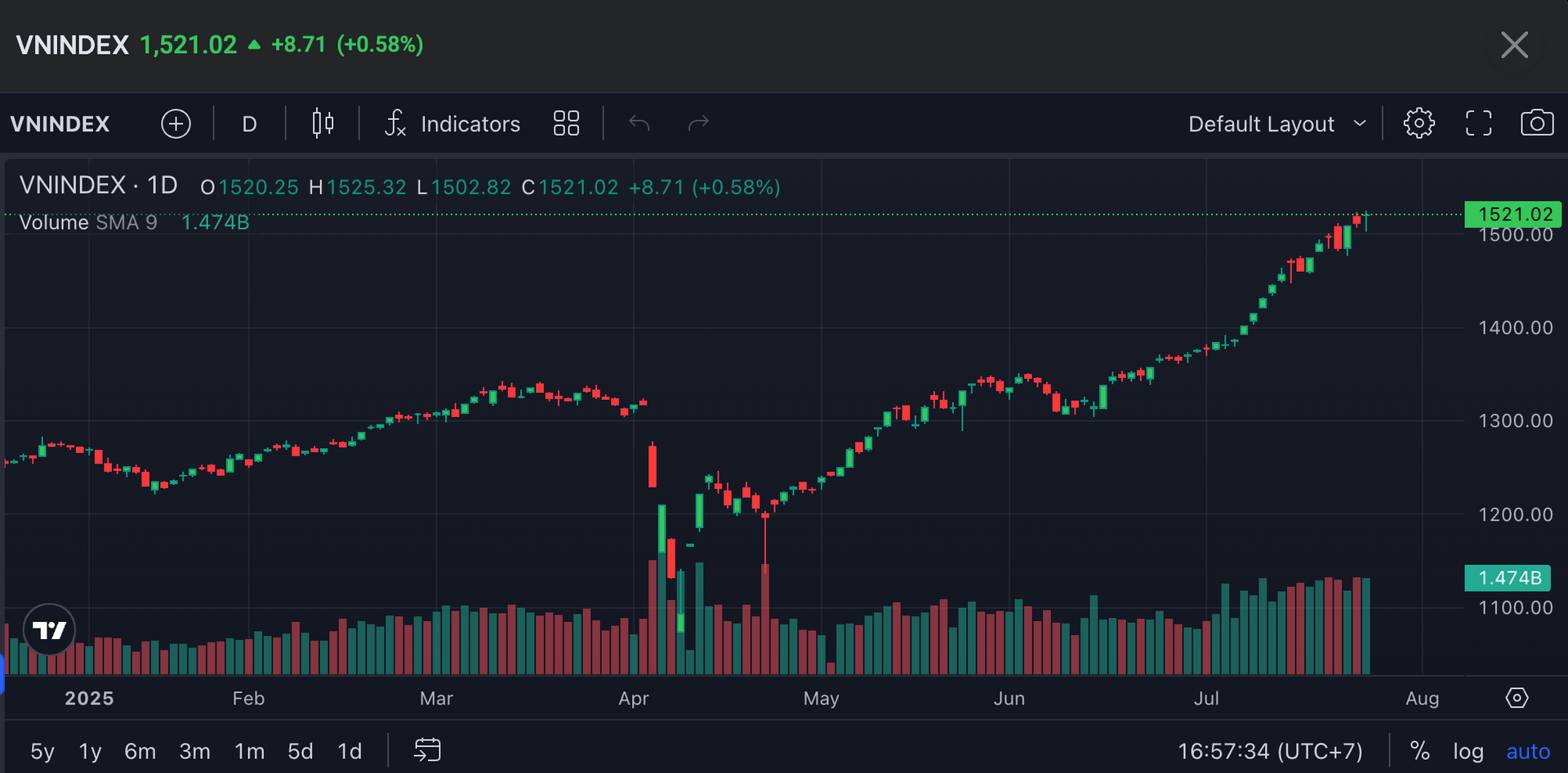
Task: Expand the Default Layout dropdown
Action: pyautogui.click(x=1277, y=124)
